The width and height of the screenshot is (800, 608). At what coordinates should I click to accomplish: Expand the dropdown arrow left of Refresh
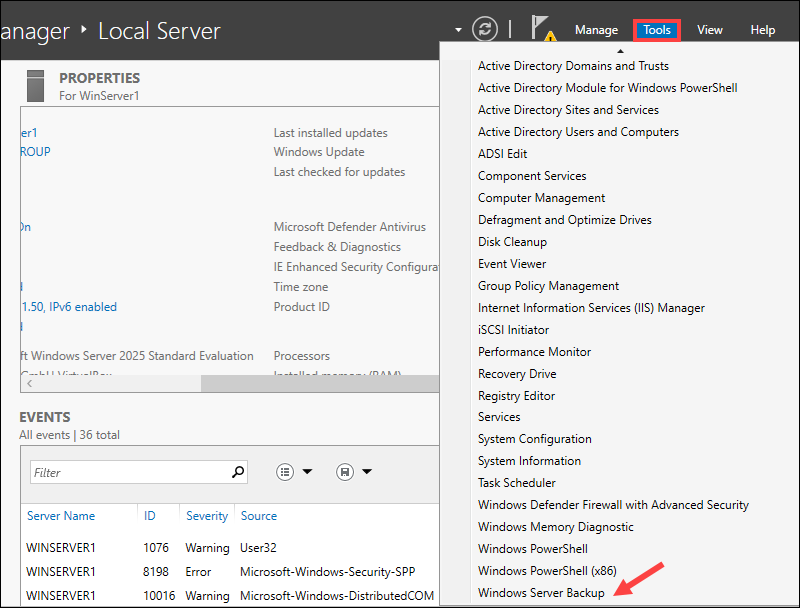click(x=458, y=30)
